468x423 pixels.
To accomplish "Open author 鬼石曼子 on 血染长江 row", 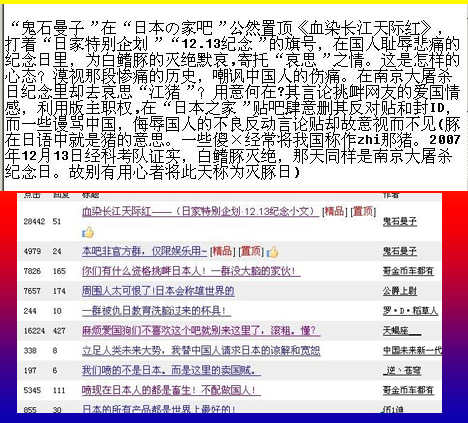I will point(400,221).
